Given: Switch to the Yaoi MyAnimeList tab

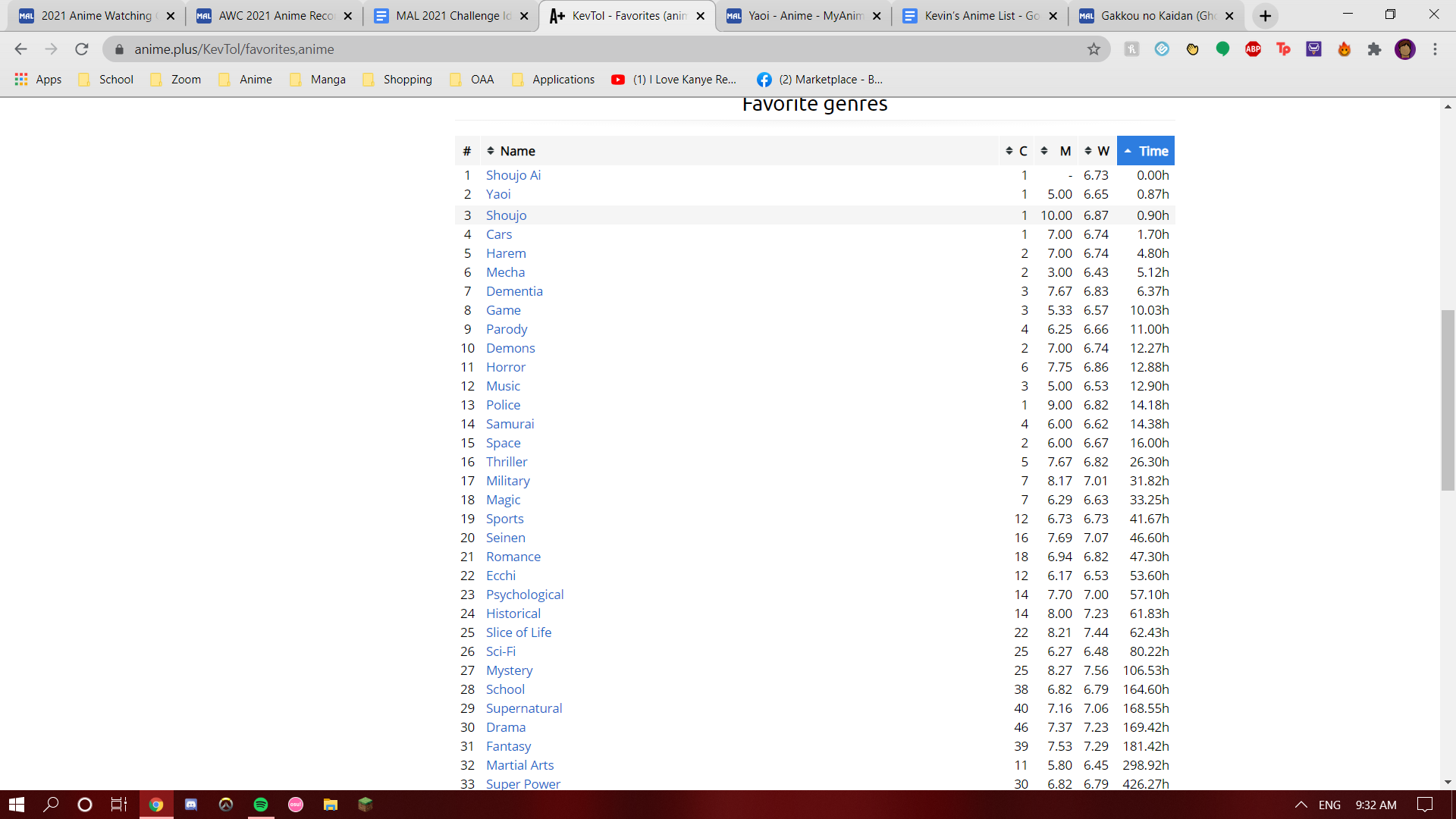Looking at the screenshot, I should [x=802, y=16].
